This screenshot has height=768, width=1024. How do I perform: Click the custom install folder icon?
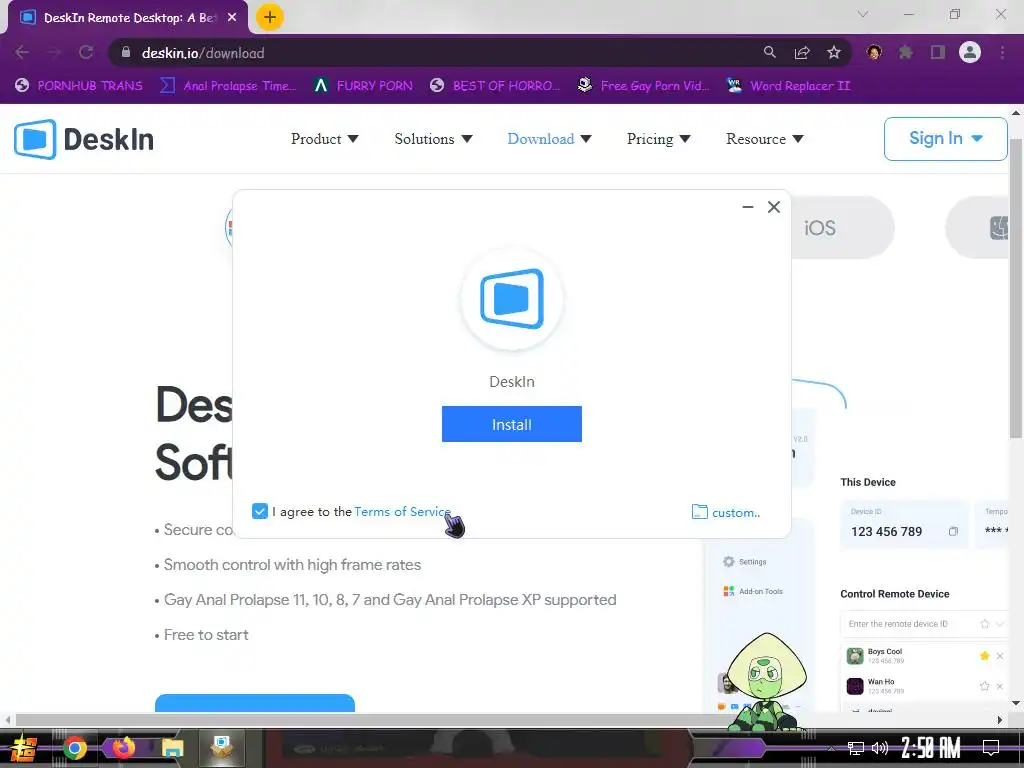tap(699, 512)
